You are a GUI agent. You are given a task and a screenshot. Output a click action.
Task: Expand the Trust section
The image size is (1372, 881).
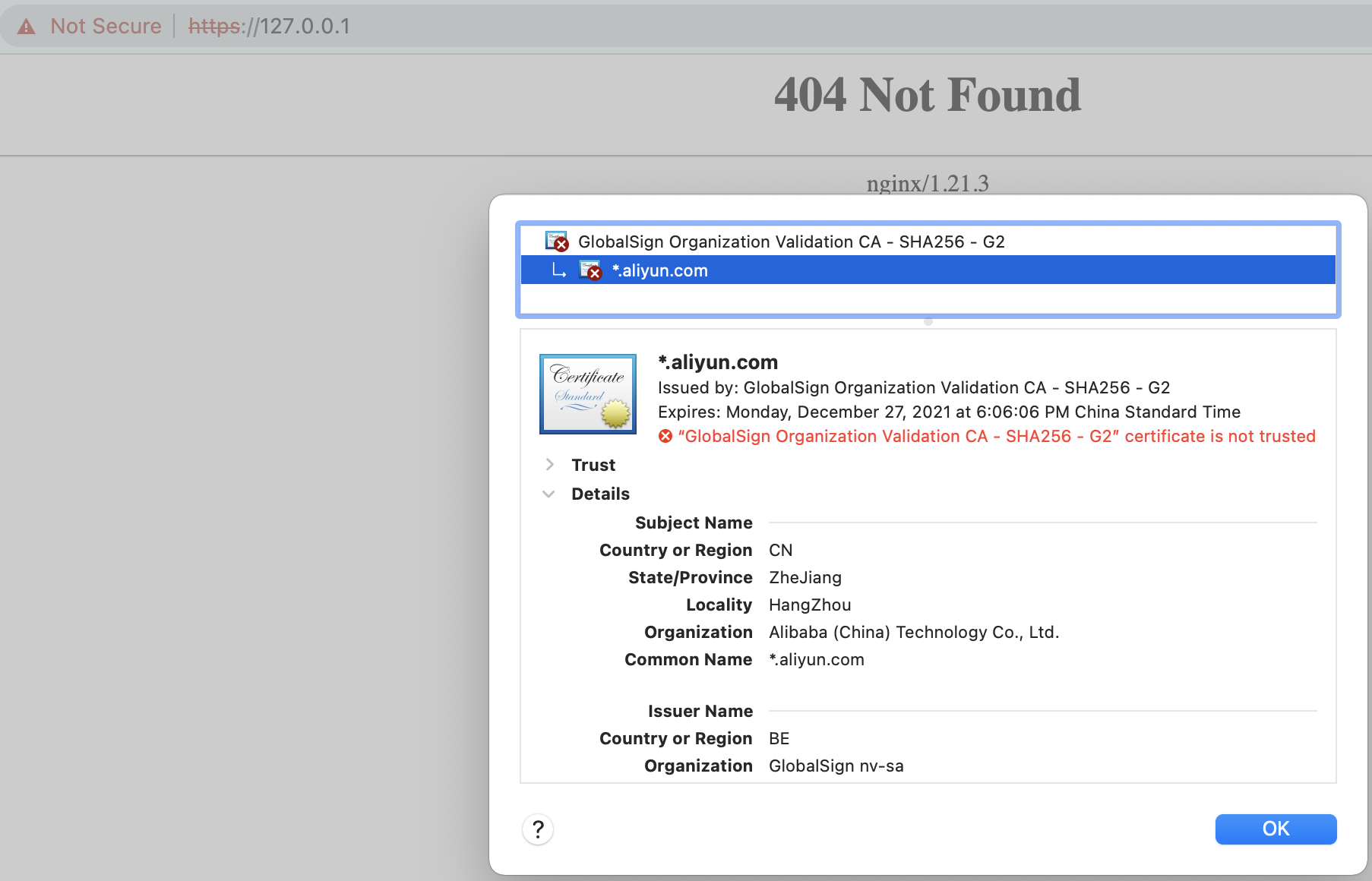[549, 464]
